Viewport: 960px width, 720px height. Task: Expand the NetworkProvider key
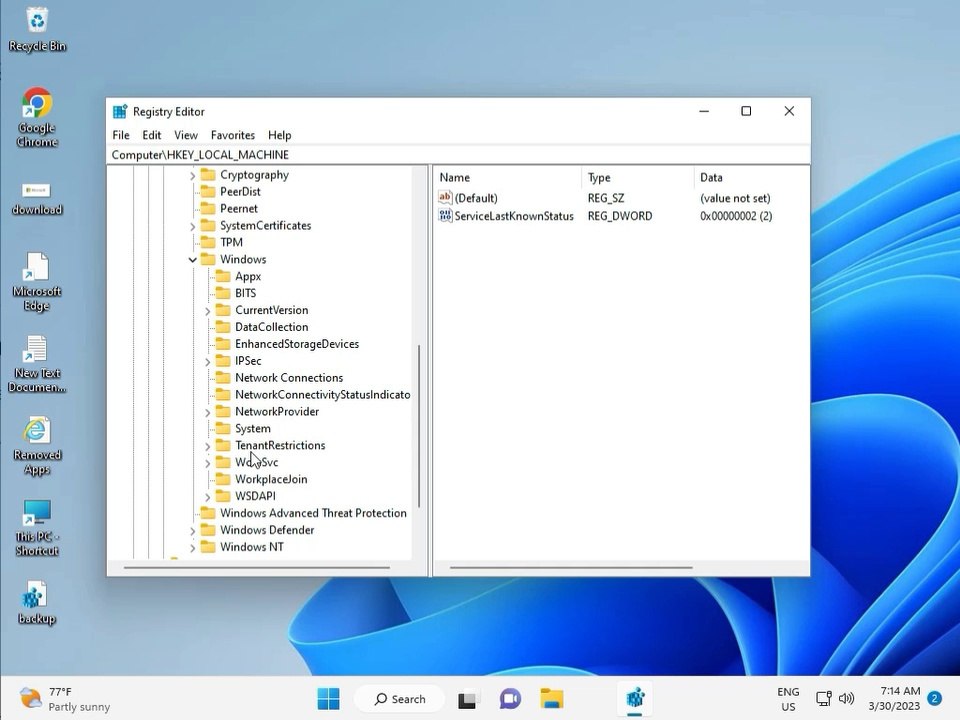coord(208,413)
